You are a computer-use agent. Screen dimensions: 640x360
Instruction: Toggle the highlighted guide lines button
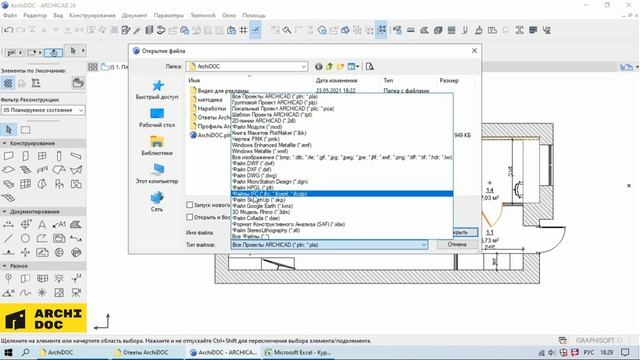click(x=256, y=30)
